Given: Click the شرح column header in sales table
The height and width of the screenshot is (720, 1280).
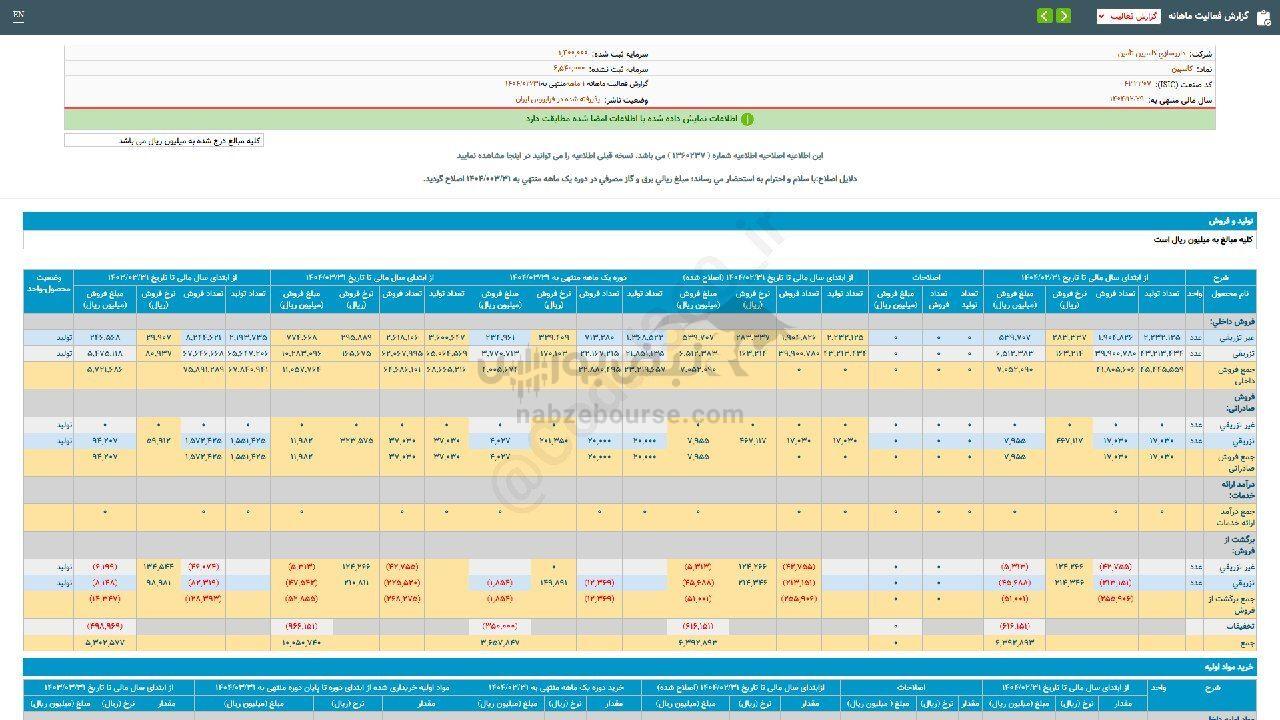Looking at the screenshot, I should click(x=1222, y=277).
